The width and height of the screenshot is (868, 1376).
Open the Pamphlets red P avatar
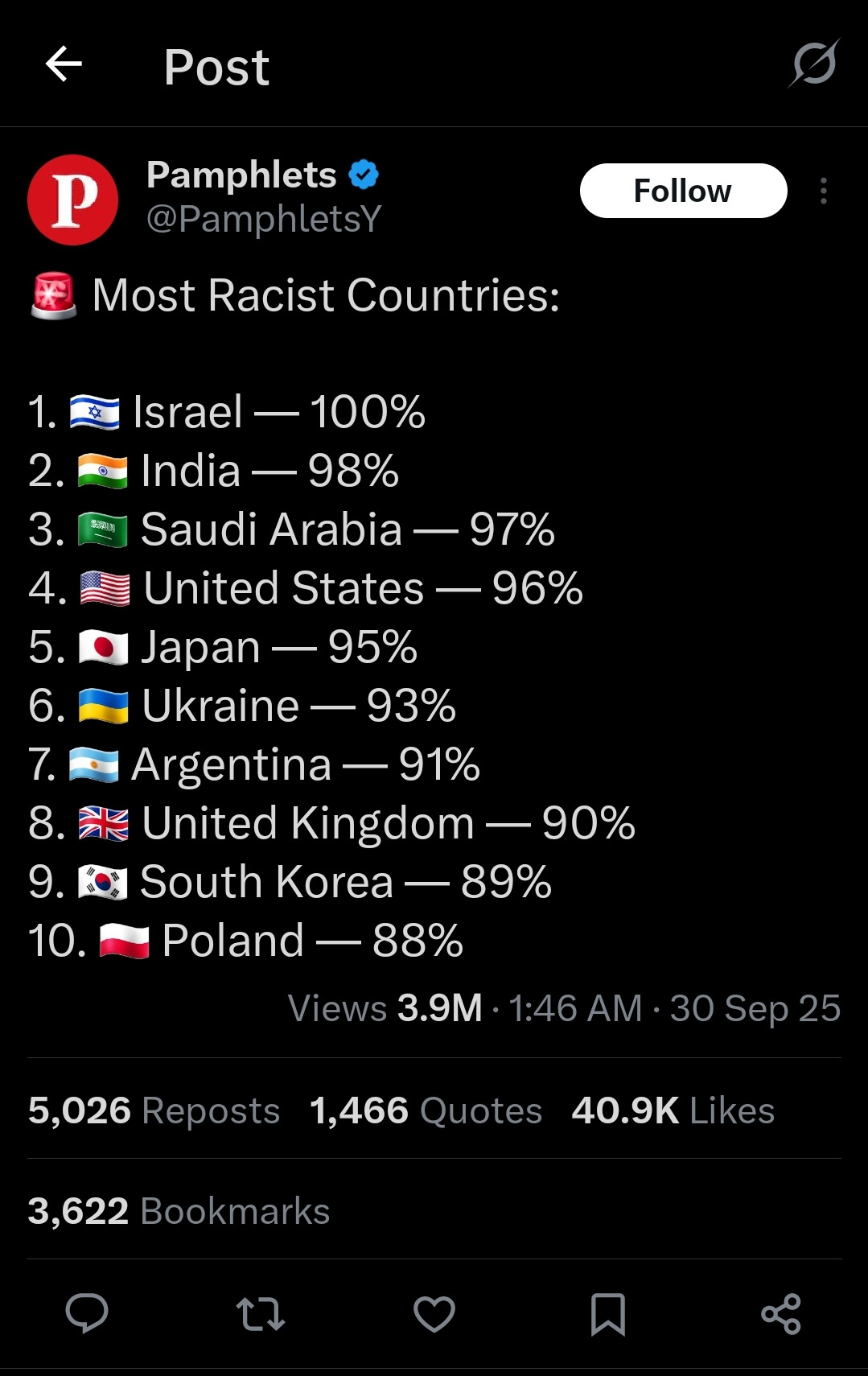tap(72, 200)
